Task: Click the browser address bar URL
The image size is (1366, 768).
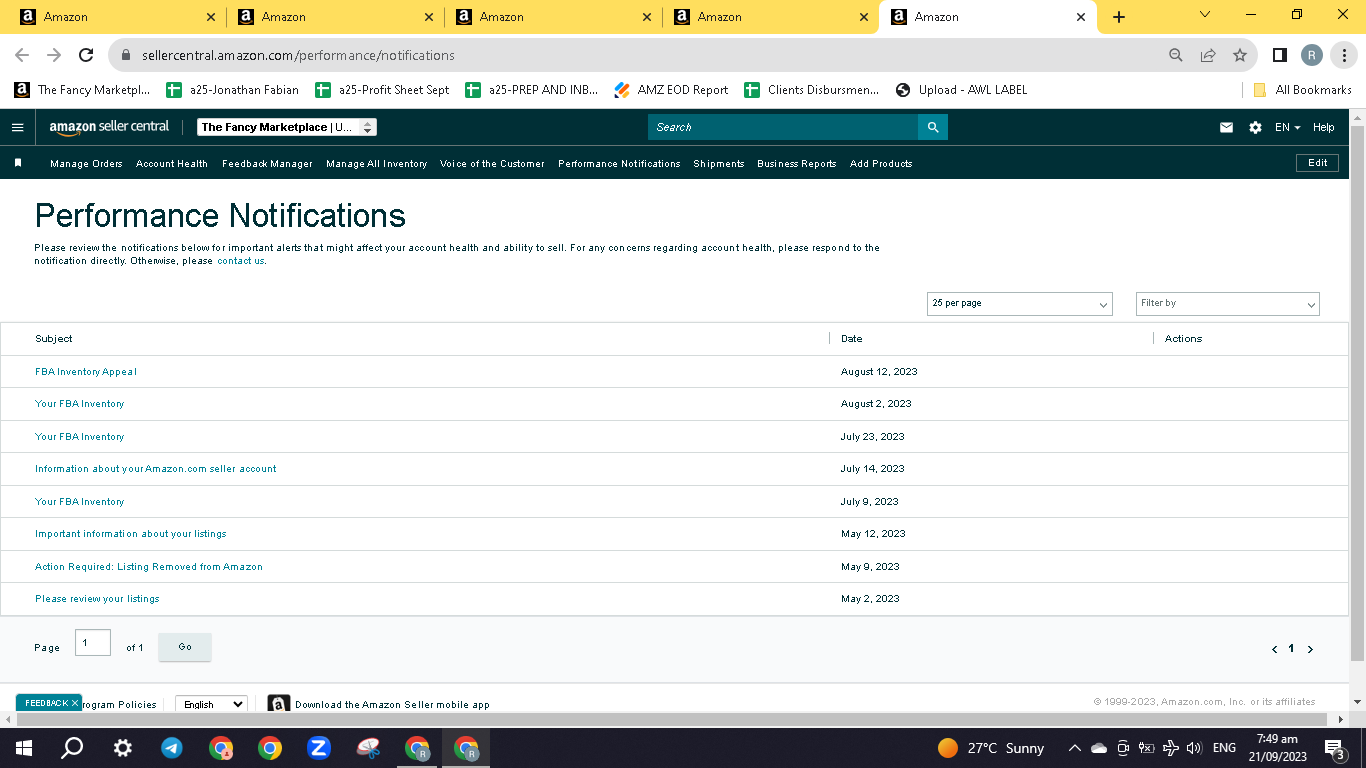Action: click(x=298, y=55)
